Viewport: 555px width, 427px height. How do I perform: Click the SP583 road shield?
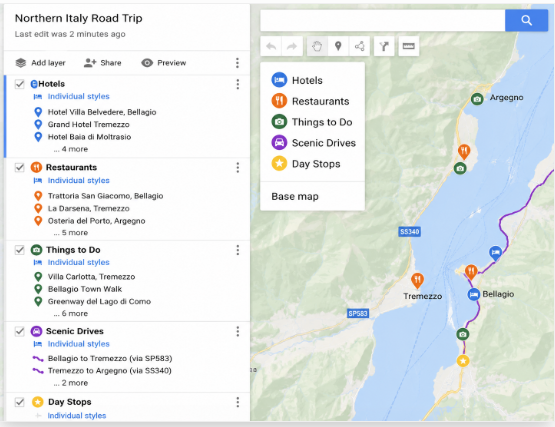[x=358, y=313]
